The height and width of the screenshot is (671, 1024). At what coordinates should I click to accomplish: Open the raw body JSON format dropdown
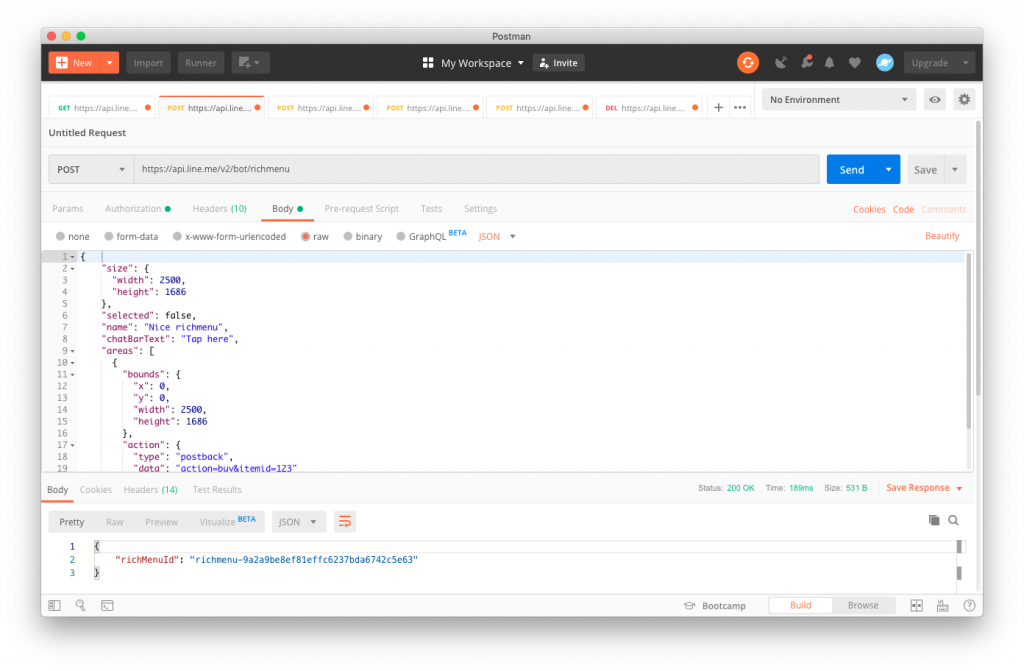(x=497, y=237)
